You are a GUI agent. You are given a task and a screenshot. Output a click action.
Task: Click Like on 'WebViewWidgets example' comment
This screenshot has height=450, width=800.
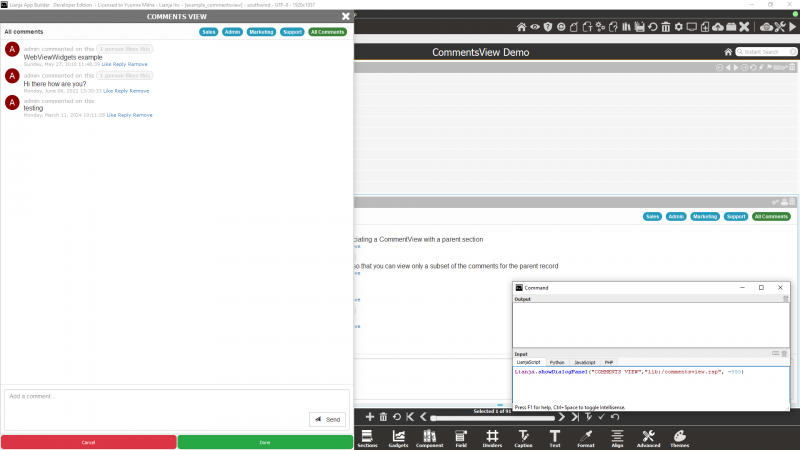tap(106, 64)
